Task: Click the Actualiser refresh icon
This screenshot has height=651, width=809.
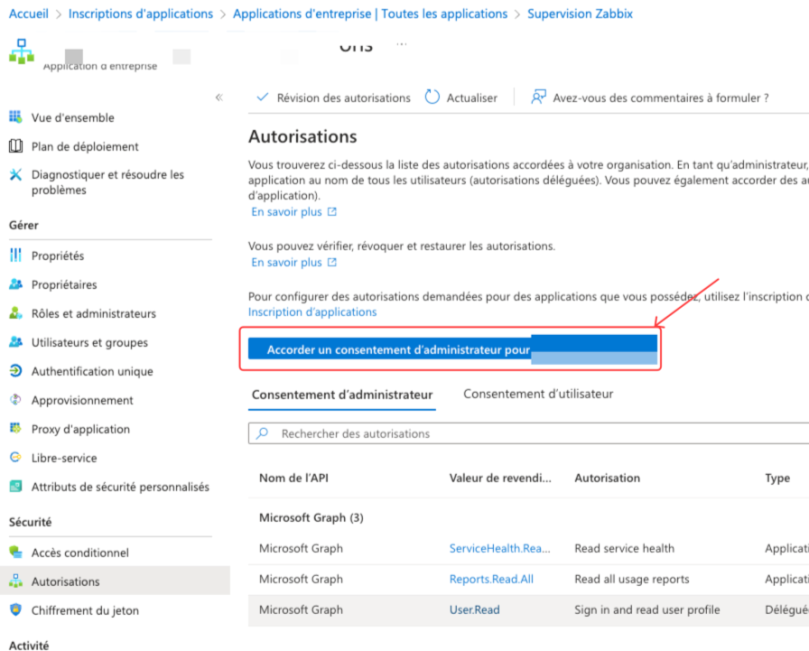Action: pyautogui.click(x=432, y=97)
